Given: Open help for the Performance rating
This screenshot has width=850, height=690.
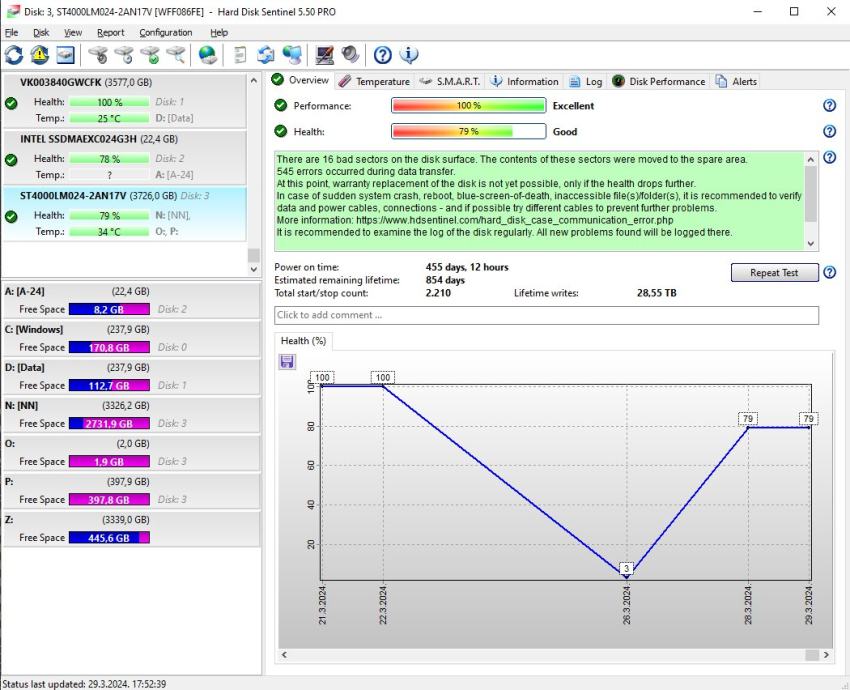Looking at the screenshot, I should click(828, 106).
